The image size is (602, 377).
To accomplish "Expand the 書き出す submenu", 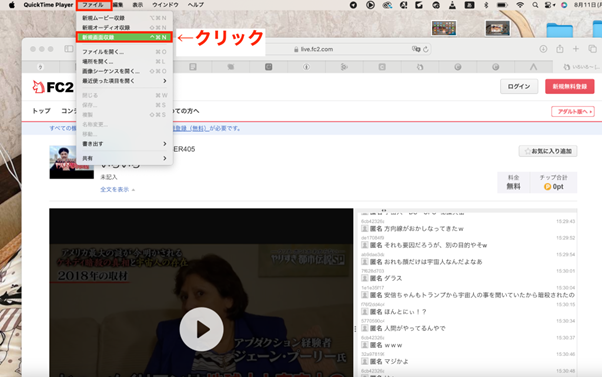I will (124, 144).
